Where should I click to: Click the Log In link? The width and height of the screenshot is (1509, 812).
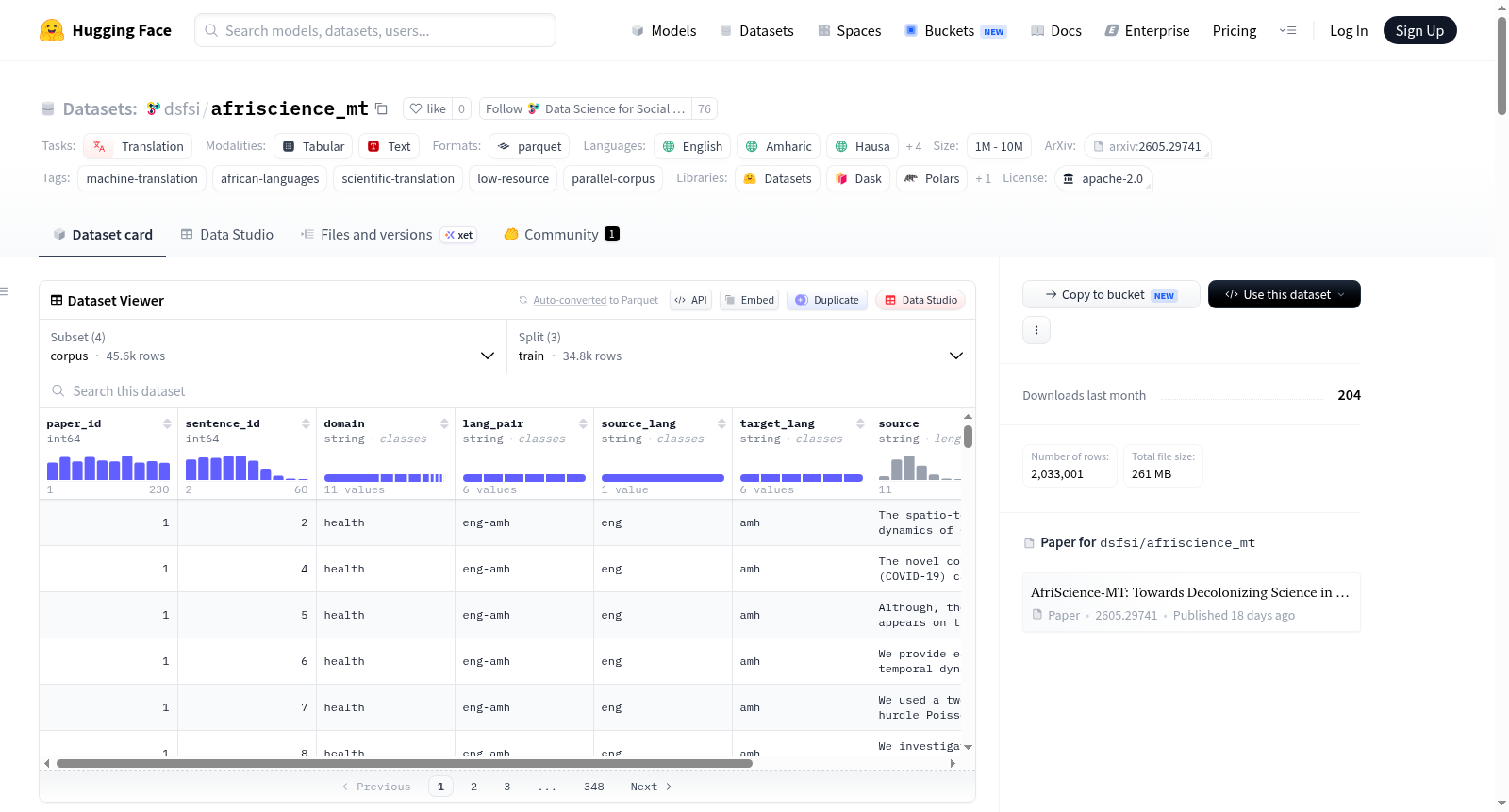1348,30
